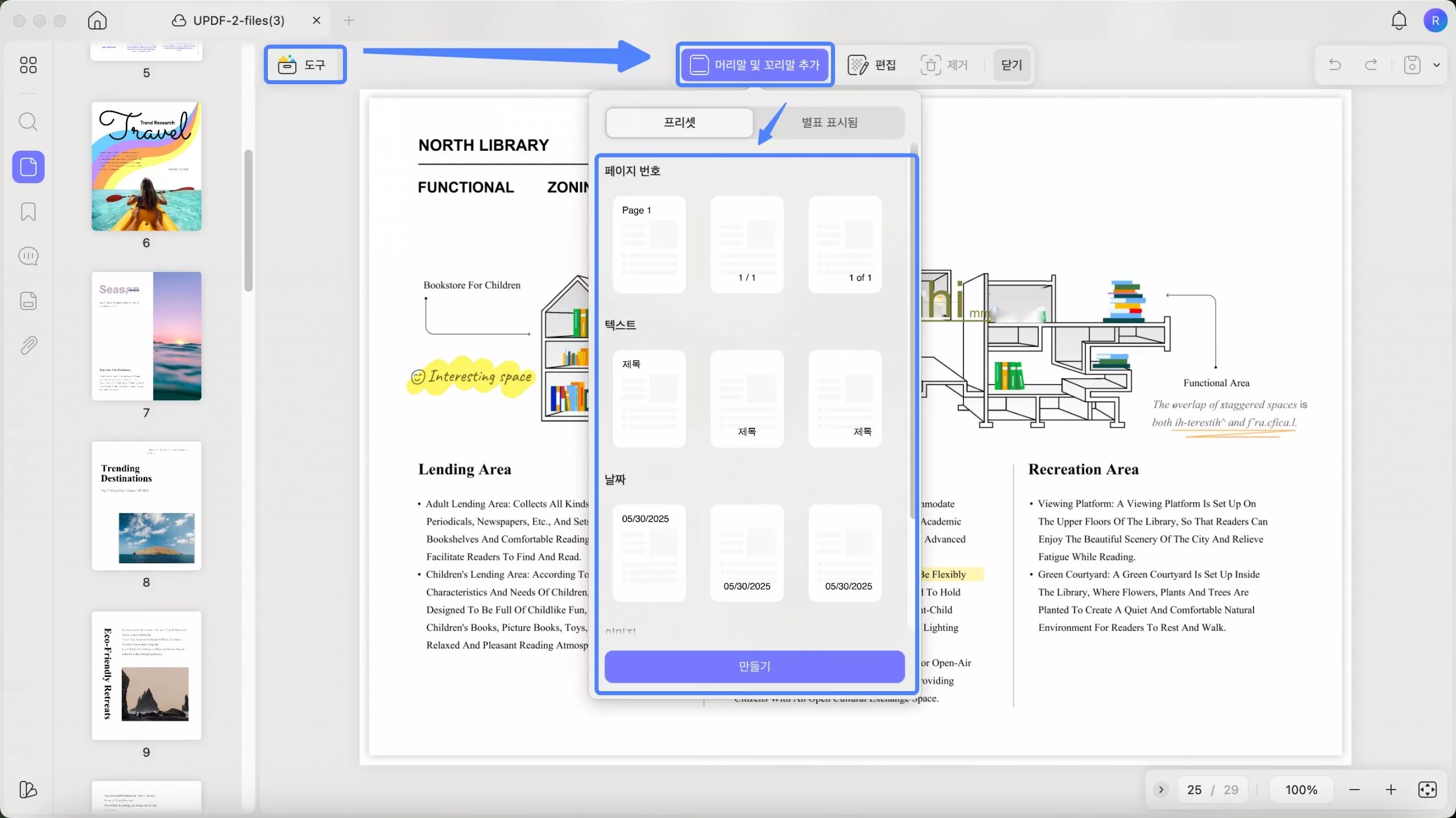
Task: Select the top-left date 05/30/2025 preset
Action: click(x=649, y=552)
